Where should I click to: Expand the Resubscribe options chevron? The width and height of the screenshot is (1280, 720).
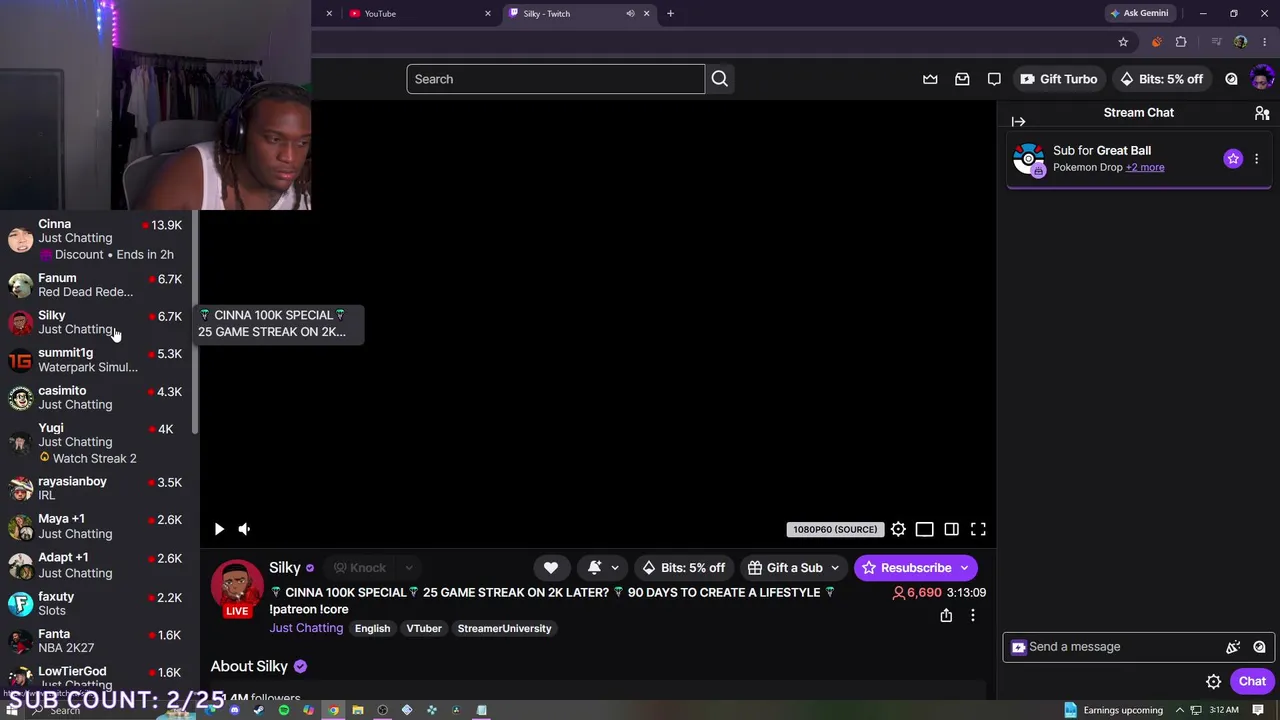point(965,568)
